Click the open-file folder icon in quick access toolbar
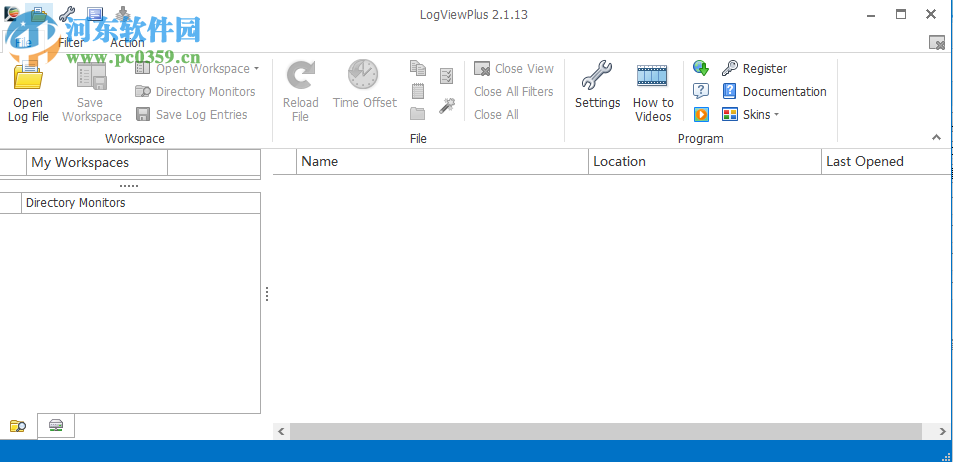The image size is (953, 462). click(x=40, y=13)
